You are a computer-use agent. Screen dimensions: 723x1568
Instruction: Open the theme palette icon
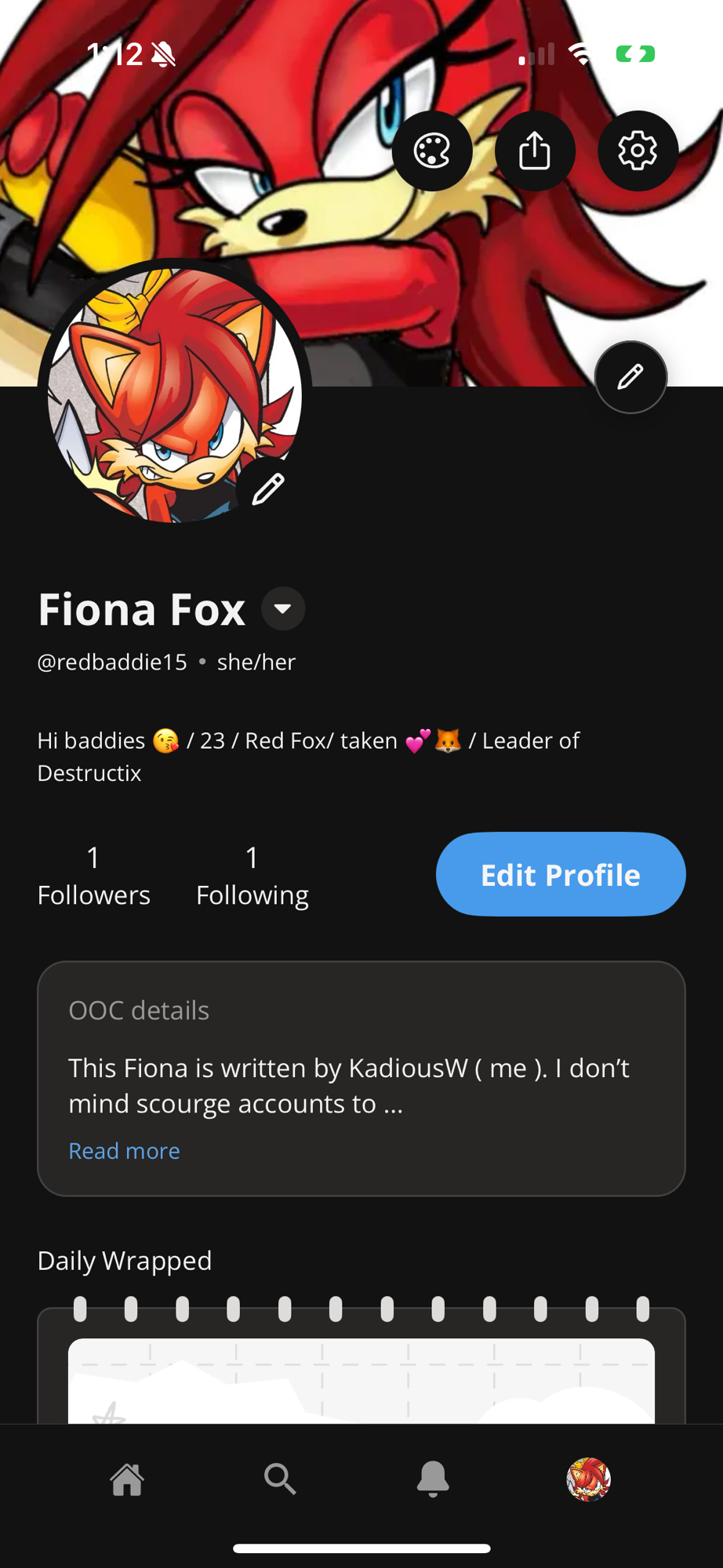click(x=432, y=151)
